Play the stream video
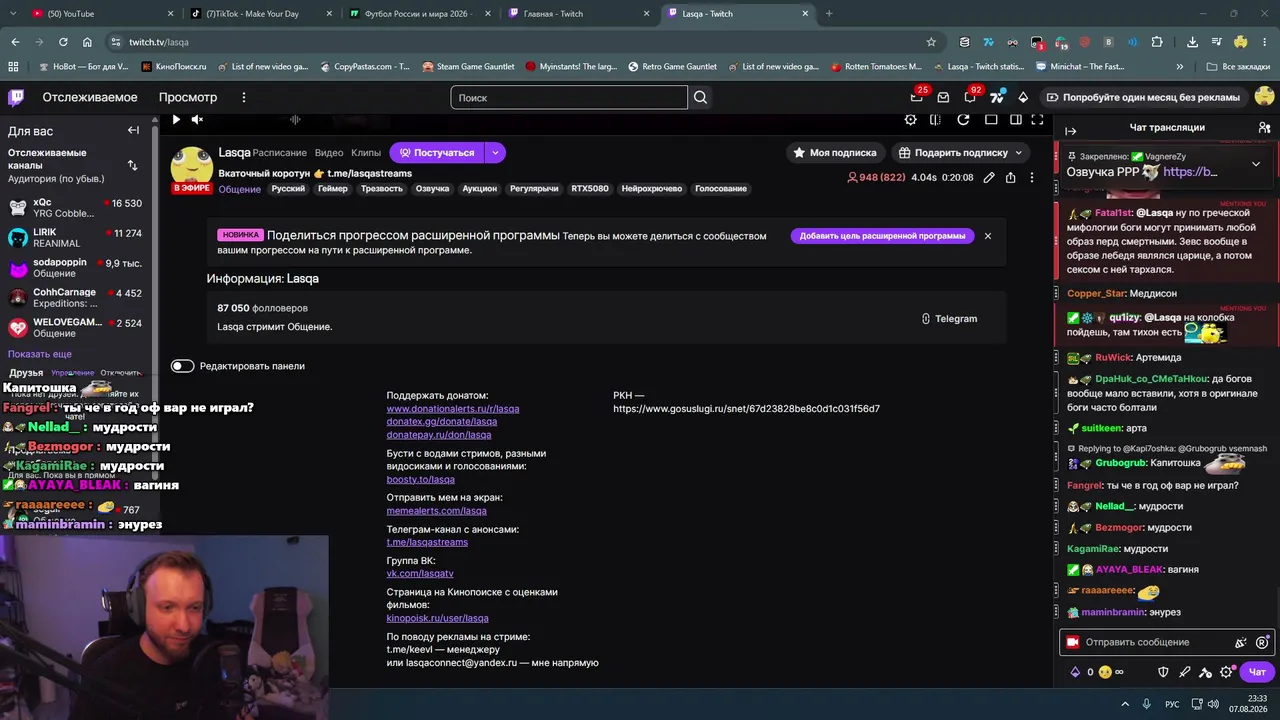 point(176,120)
